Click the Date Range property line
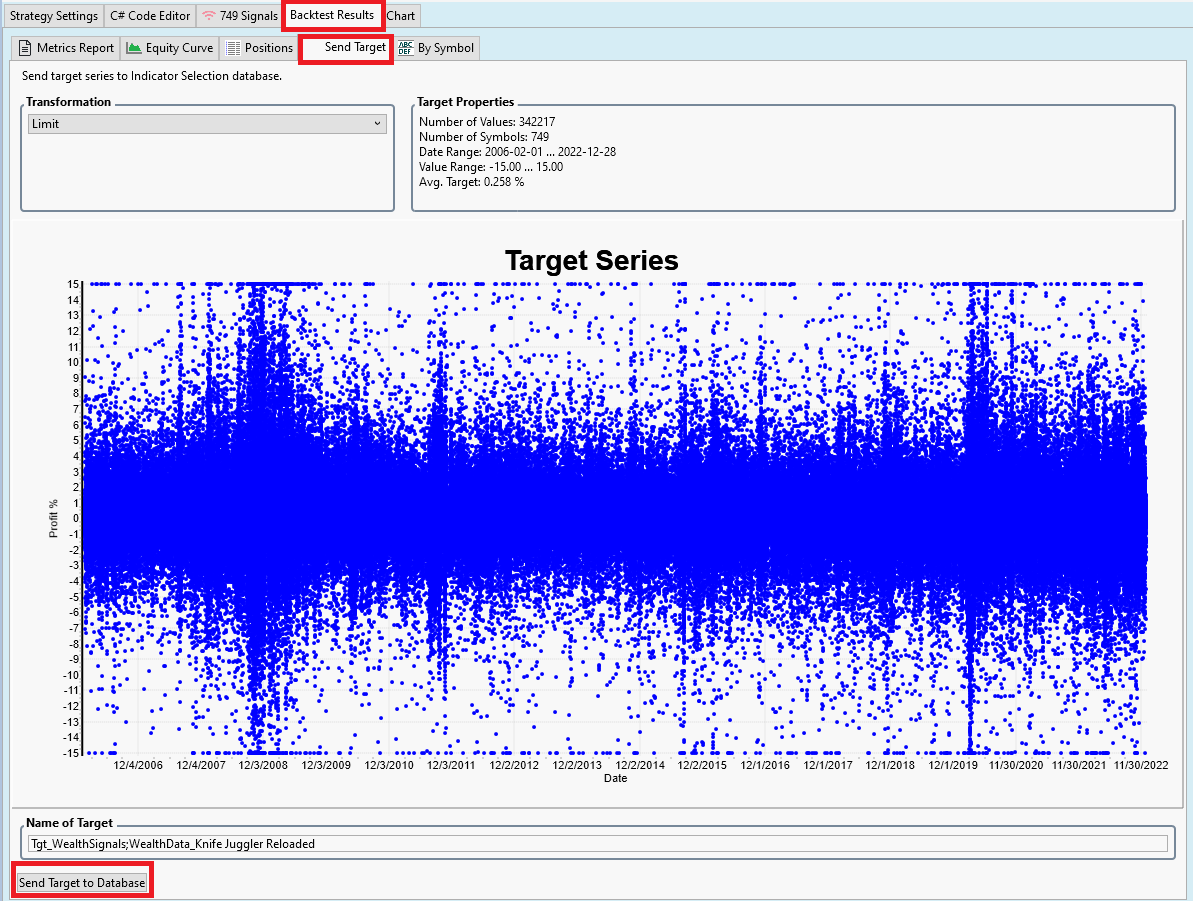 tap(517, 152)
